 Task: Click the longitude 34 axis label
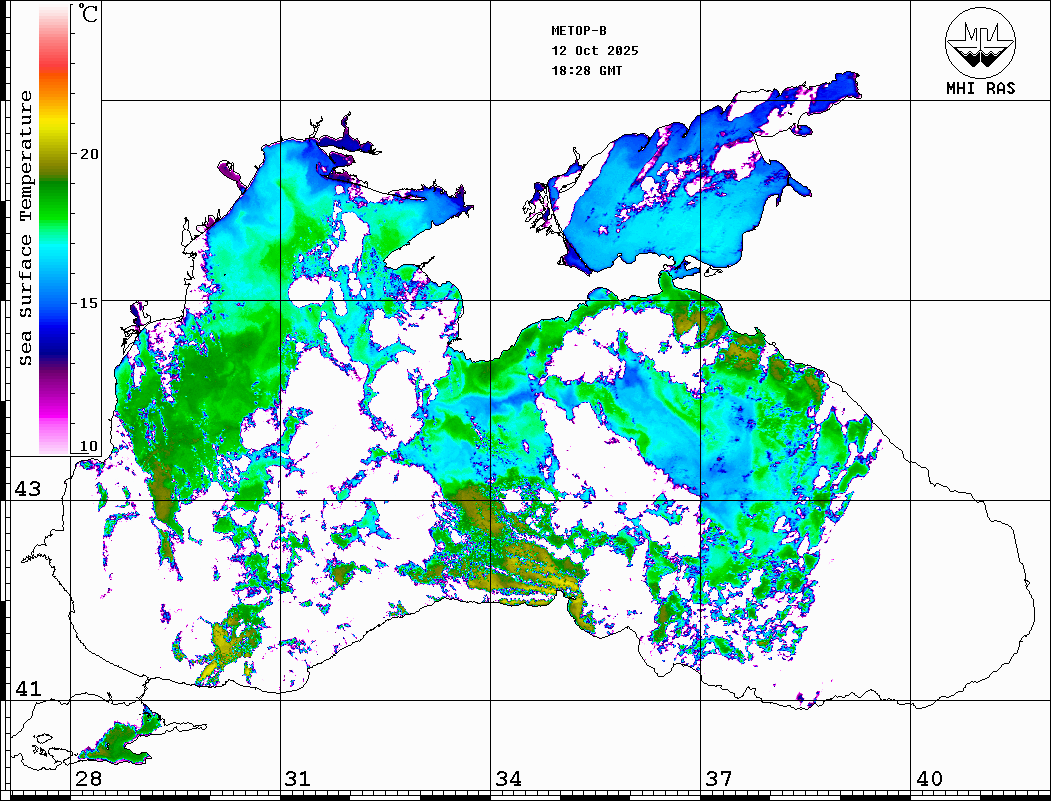(508, 779)
